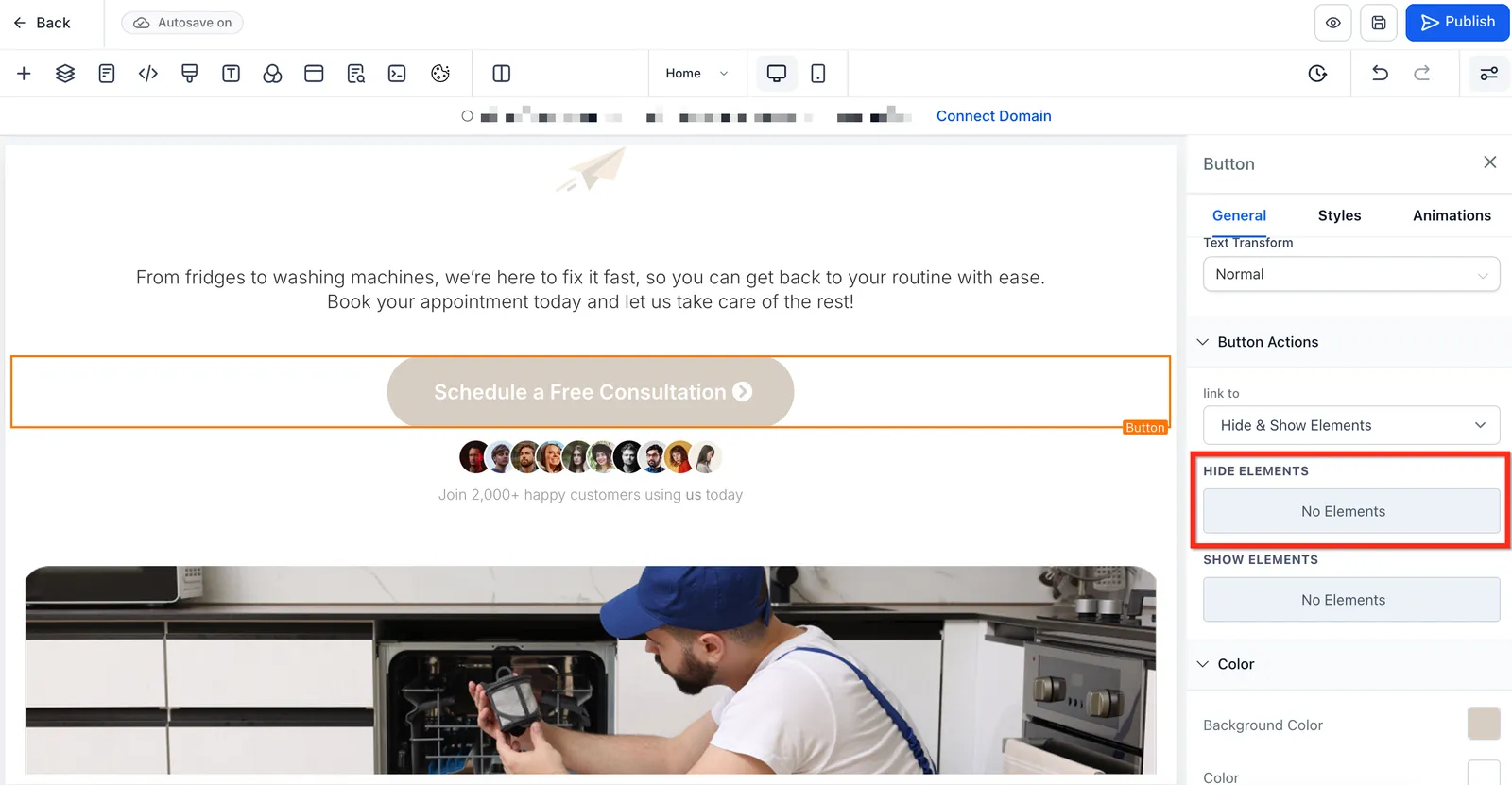This screenshot has width=1512, height=785.
Task: Click the Connect Domain link
Action: pyautogui.click(x=993, y=116)
